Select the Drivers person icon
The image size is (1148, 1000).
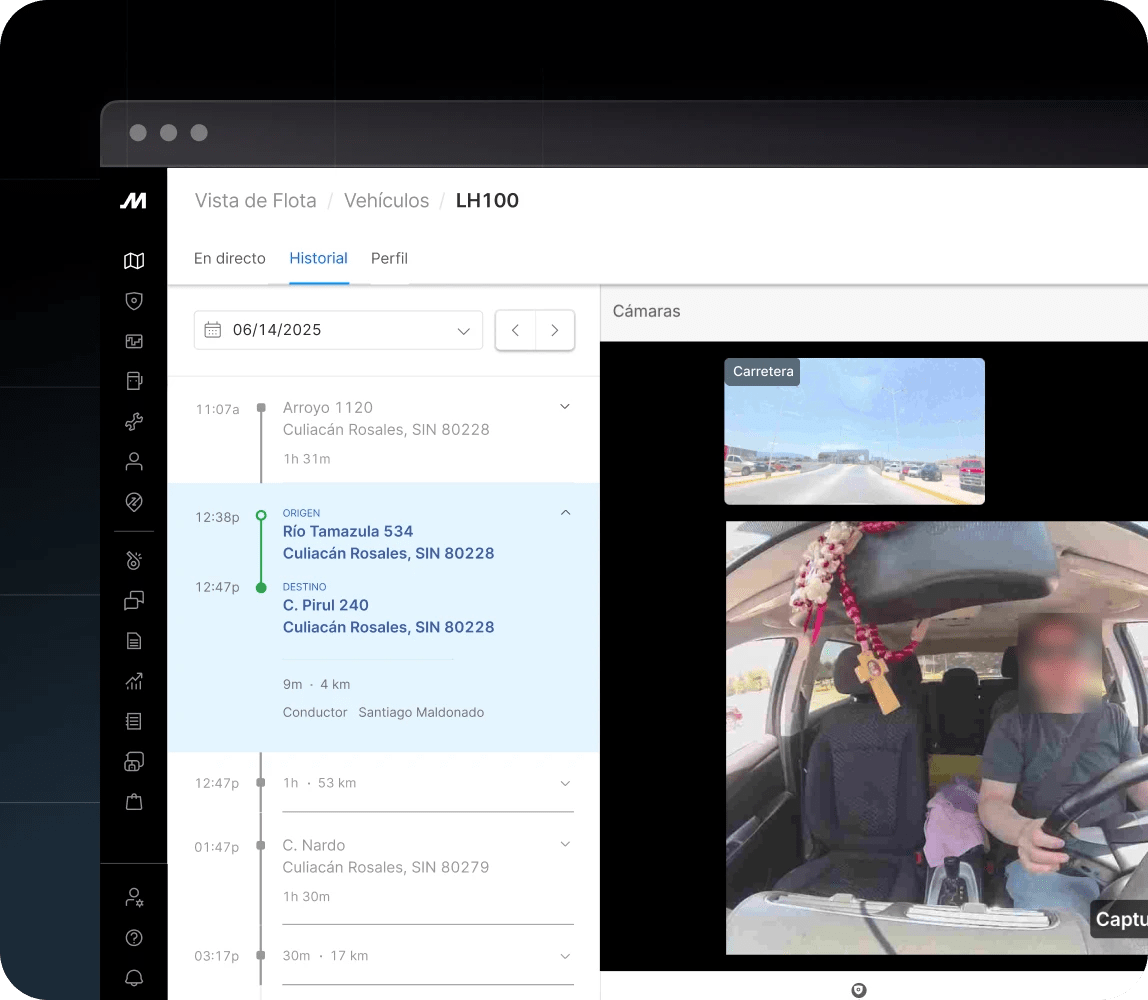pyautogui.click(x=134, y=461)
